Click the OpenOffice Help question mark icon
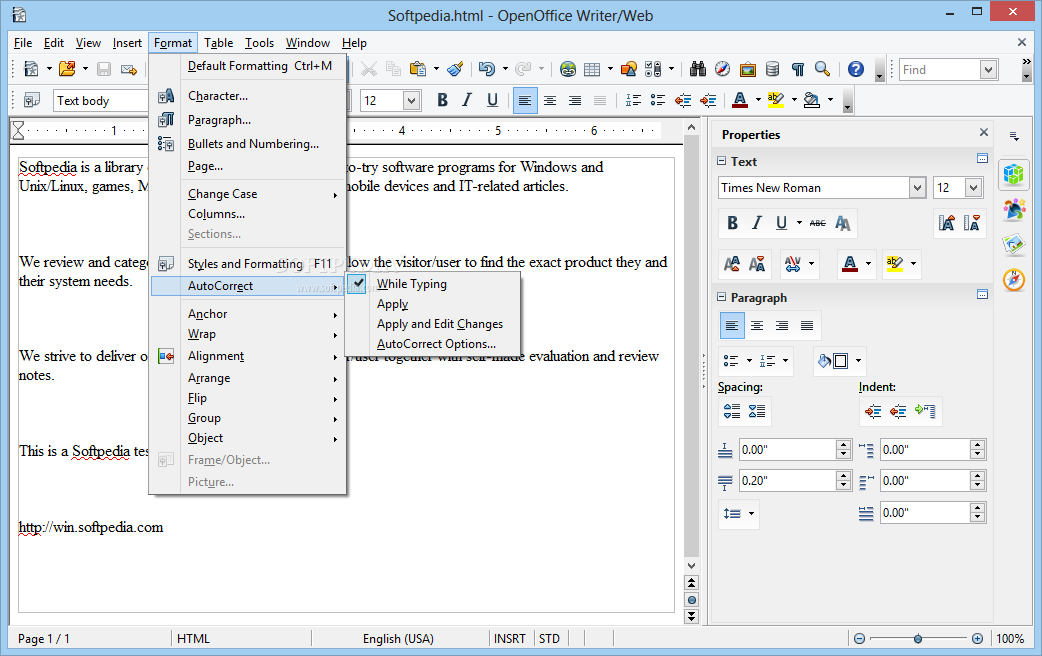This screenshot has height=656, width=1042. pos(856,69)
